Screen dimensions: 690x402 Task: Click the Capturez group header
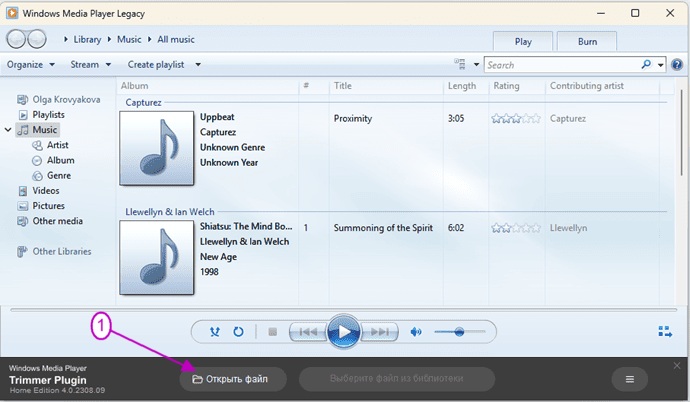click(143, 102)
